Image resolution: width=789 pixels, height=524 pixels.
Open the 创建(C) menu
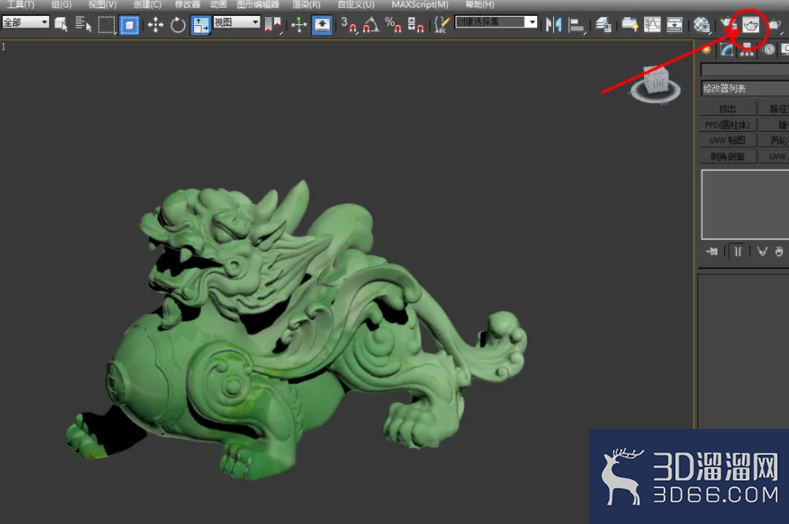pyautogui.click(x=147, y=5)
